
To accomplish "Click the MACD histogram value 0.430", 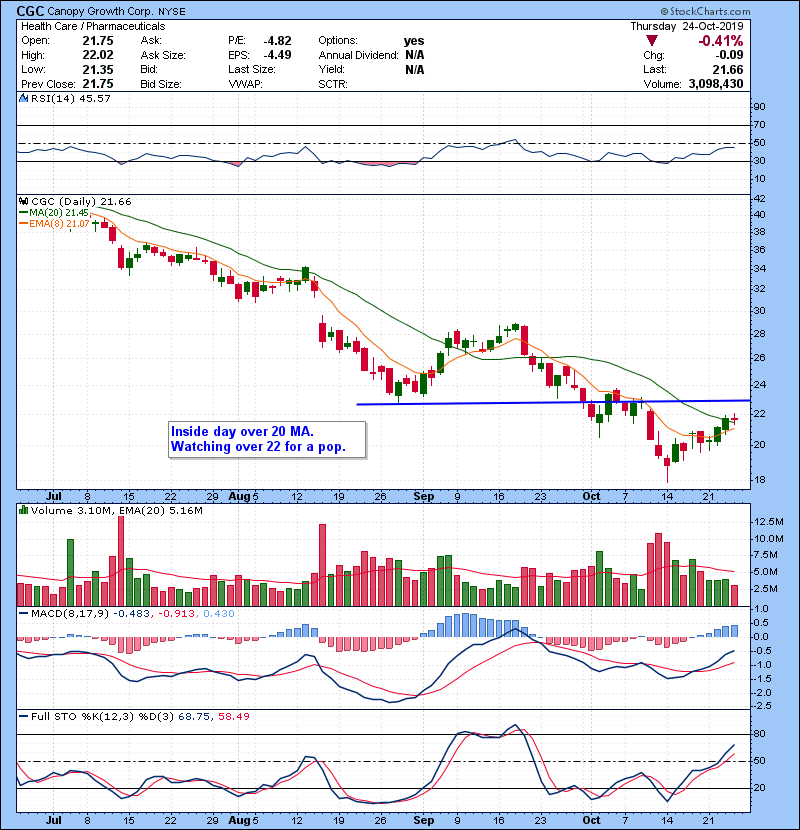I will point(219,614).
